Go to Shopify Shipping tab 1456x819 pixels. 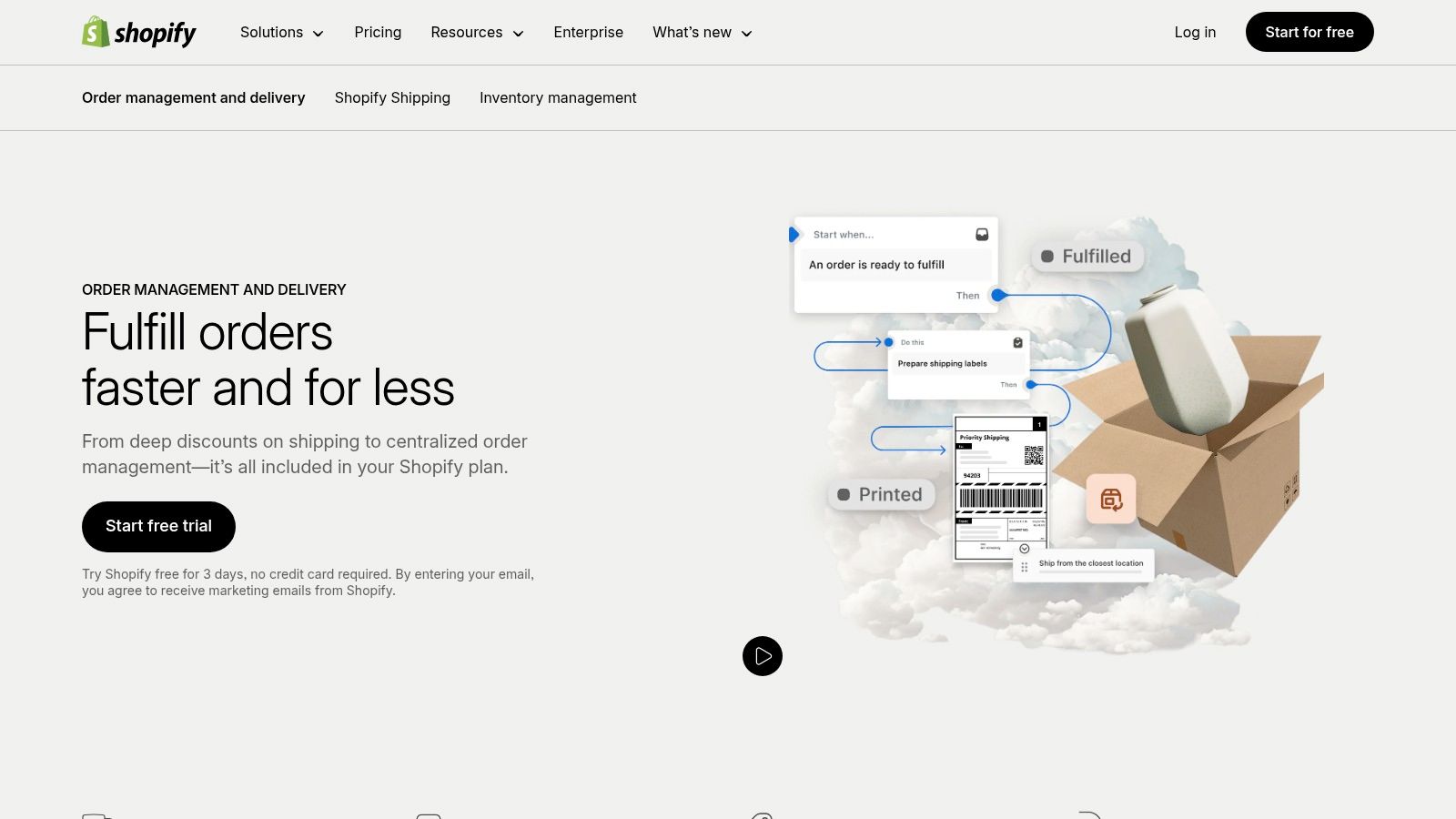pyautogui.click(x=392, y=97)
